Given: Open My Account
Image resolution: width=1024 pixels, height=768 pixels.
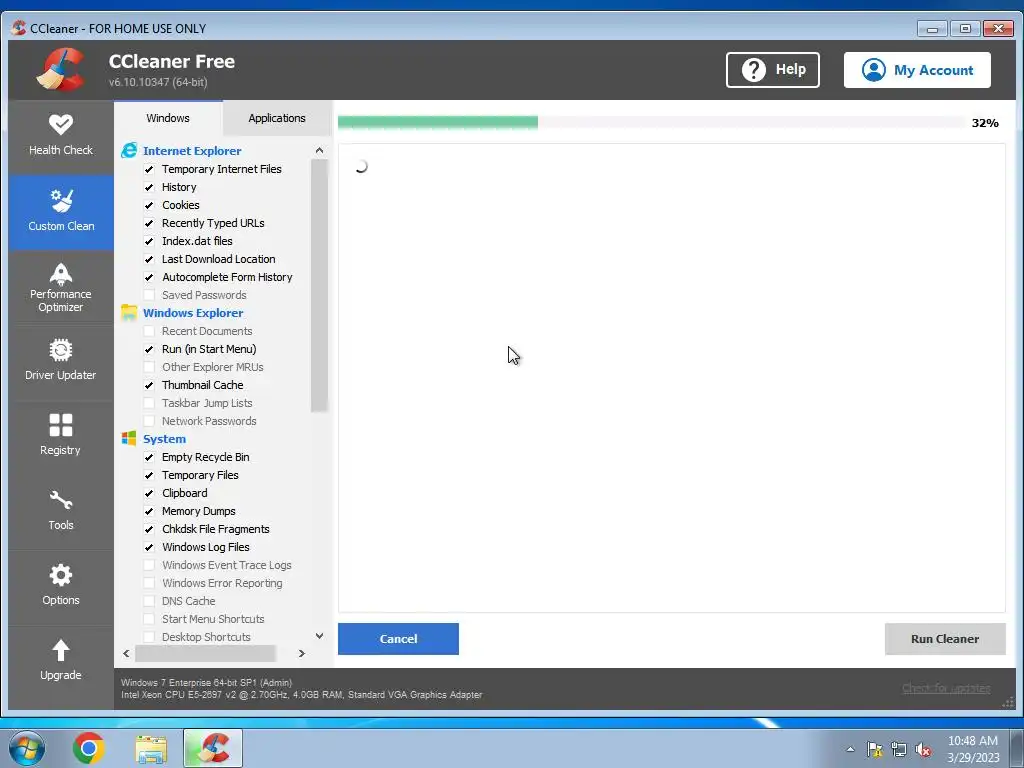Looking at the screenshot, I should (917, 70).
